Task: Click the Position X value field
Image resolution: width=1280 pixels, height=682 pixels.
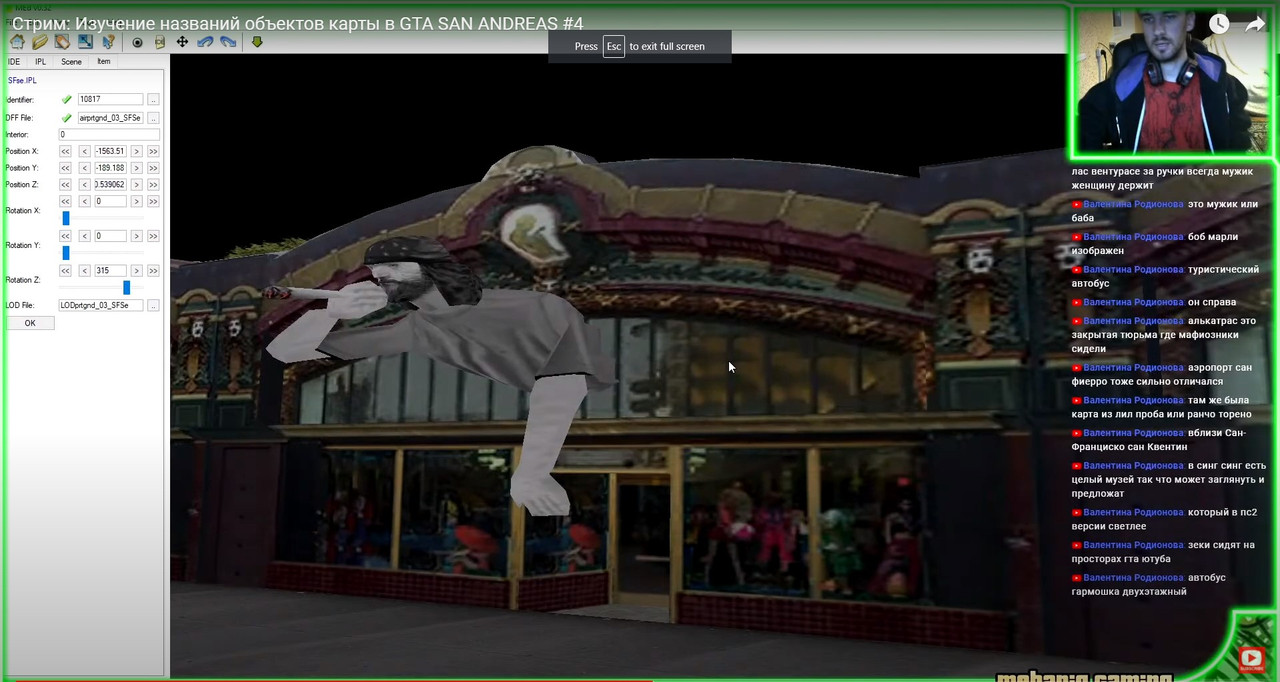Action: coord(110,151)
